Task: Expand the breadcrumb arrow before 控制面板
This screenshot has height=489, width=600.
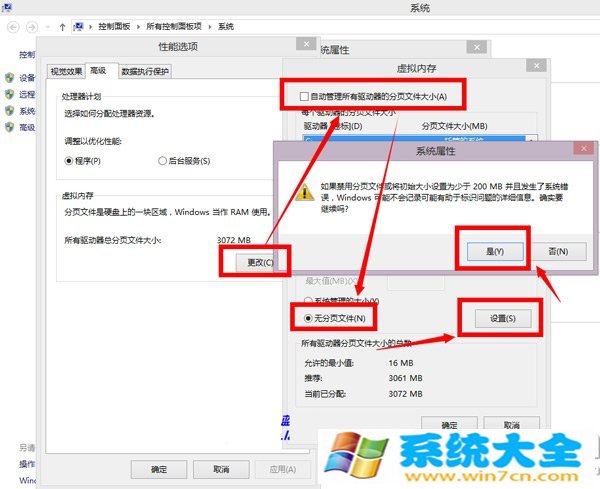Action: click(90, 27)
